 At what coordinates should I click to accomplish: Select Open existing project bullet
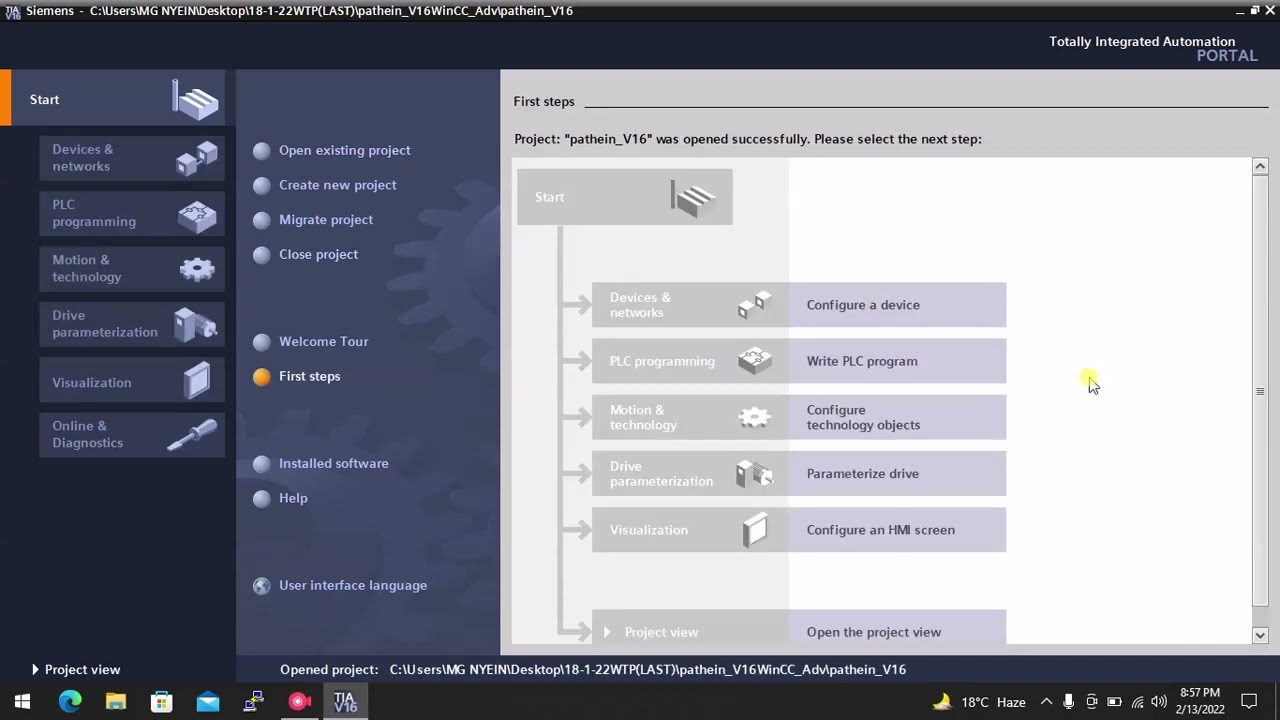(x=262, y=151)
